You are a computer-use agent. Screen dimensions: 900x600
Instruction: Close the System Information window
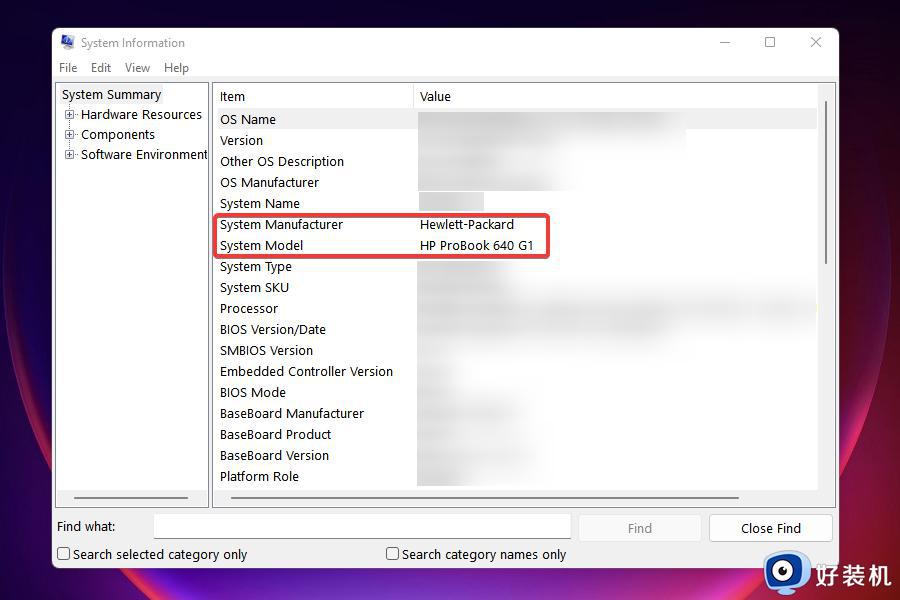(x=816, y=42)
